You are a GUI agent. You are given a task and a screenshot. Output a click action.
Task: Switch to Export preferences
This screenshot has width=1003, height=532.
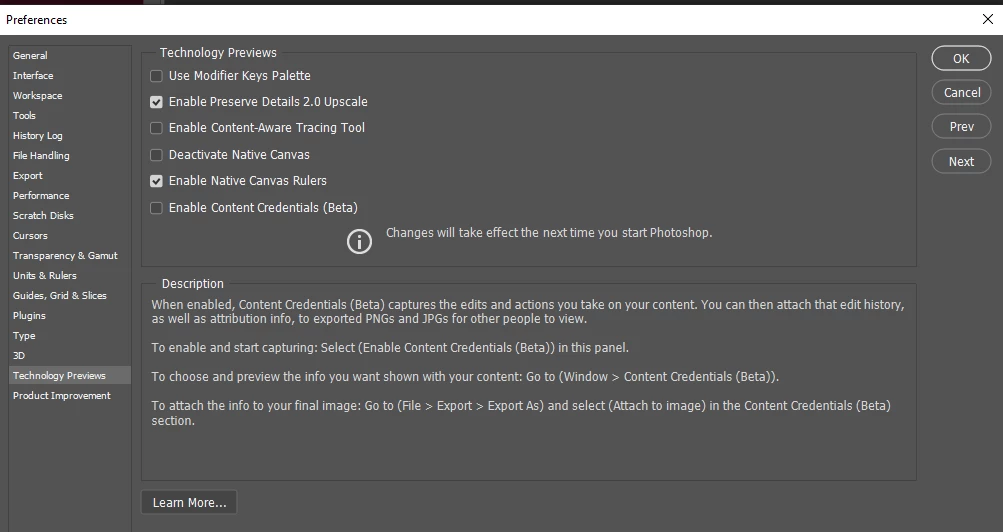[x=70, y=175]
